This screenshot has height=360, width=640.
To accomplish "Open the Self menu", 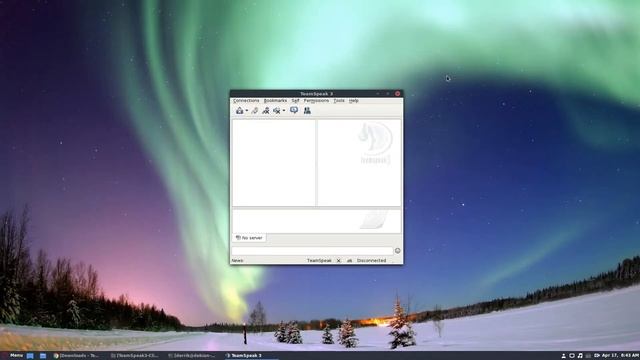I will [x=295, y=101].
